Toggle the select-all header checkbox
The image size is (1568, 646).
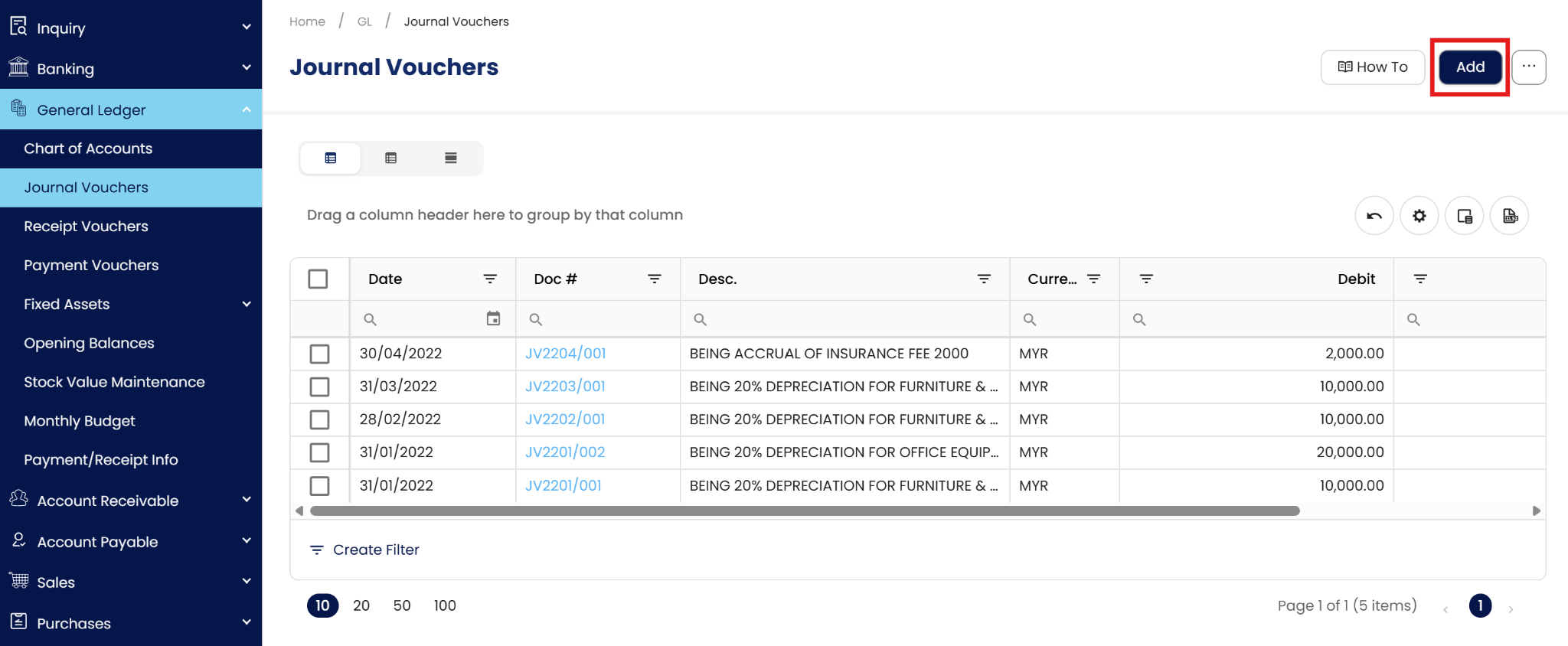click(x=318, y=279)
